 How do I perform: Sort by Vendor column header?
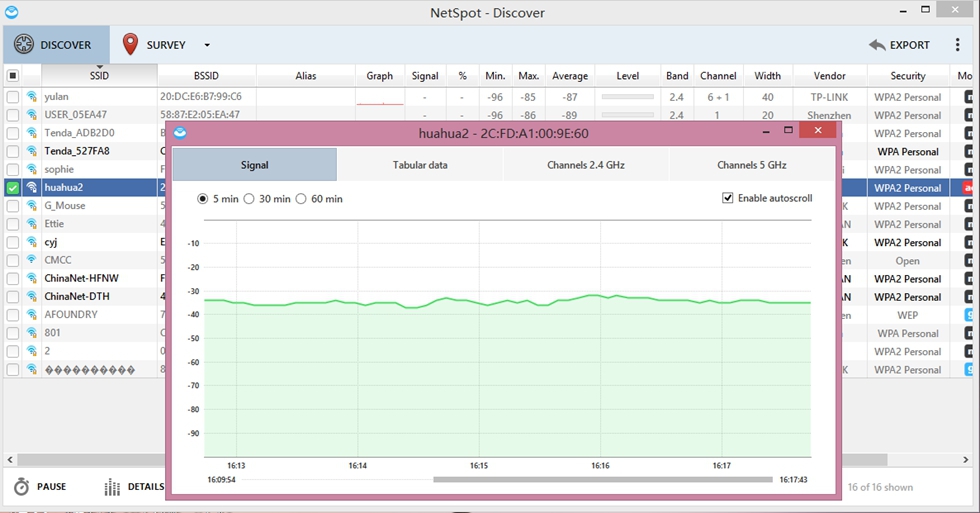pos(829,76)
